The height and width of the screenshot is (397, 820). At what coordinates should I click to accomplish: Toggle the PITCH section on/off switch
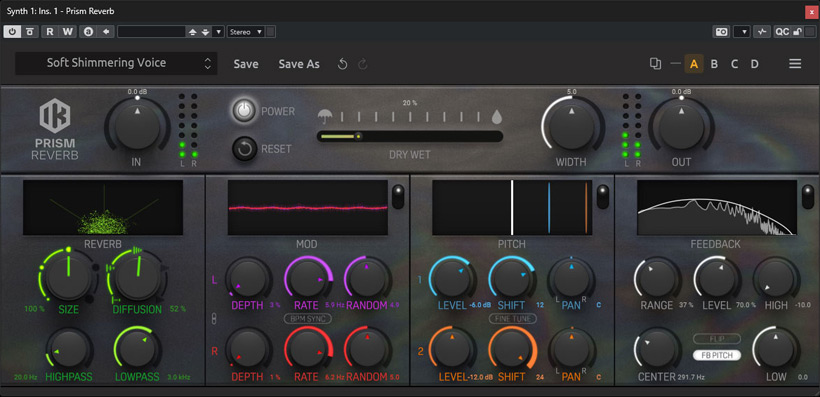pyautogui.click(x=603, y=196)
